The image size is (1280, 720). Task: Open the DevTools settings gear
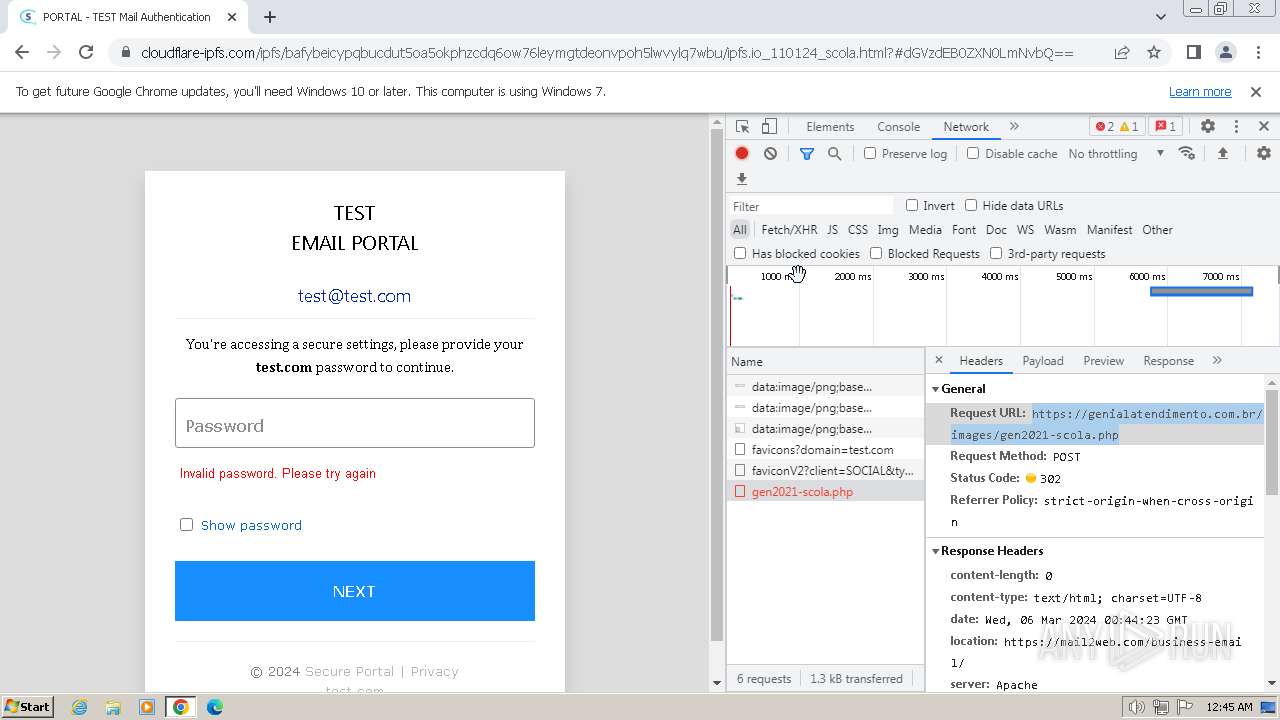point(1208,127)
